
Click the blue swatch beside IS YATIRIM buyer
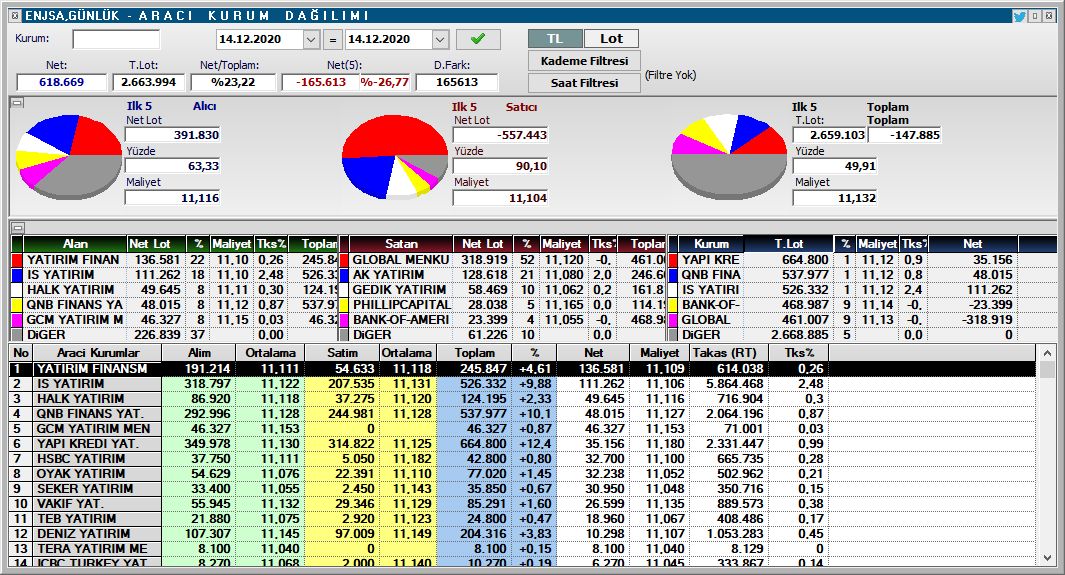click(17, 275)
